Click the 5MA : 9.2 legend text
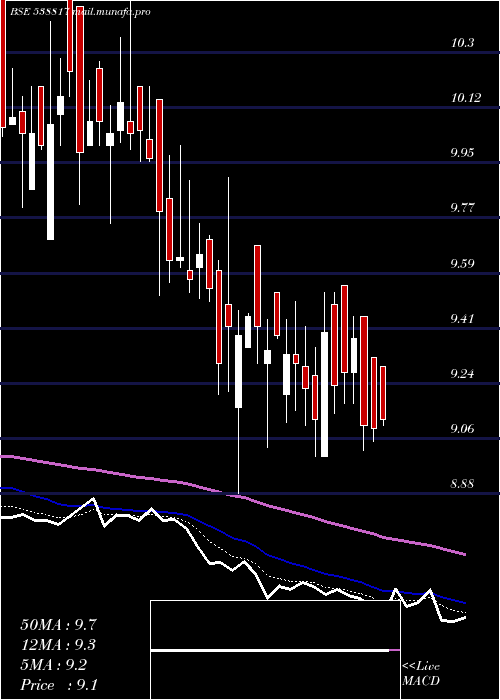 click(x=54, y=665)
